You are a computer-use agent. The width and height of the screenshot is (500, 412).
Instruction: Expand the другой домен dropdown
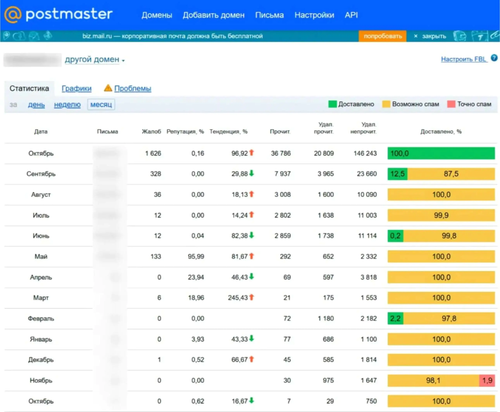pyautogui.click(x=95, y=60)
